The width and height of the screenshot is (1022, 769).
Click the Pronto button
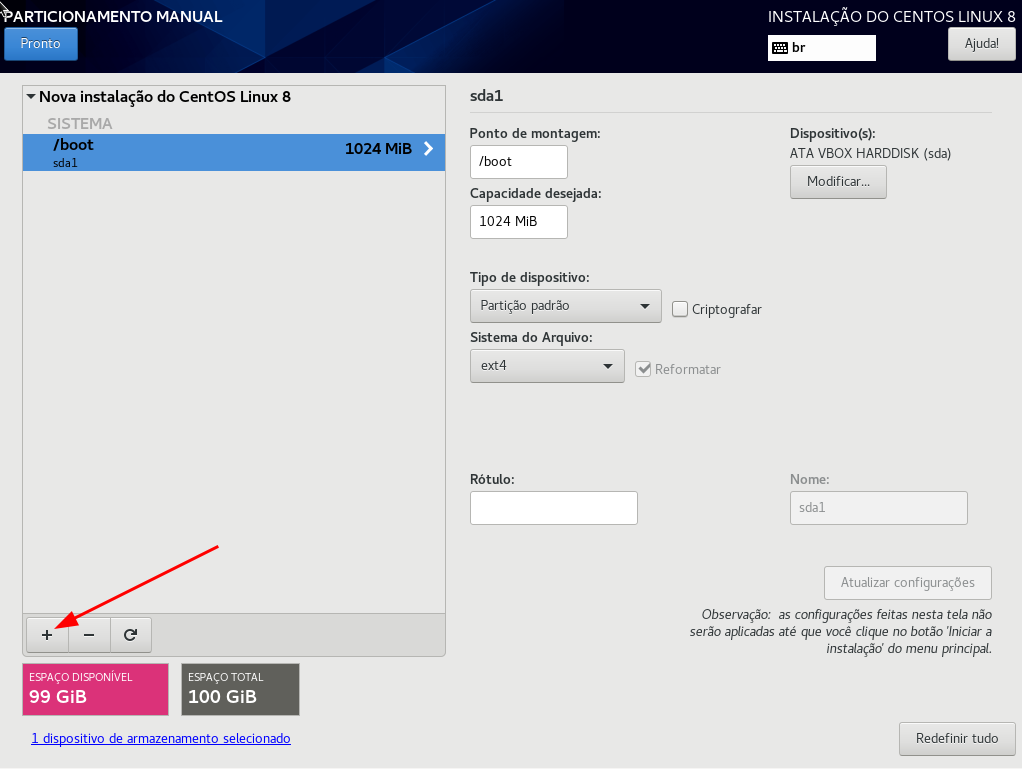click(40, 44)
